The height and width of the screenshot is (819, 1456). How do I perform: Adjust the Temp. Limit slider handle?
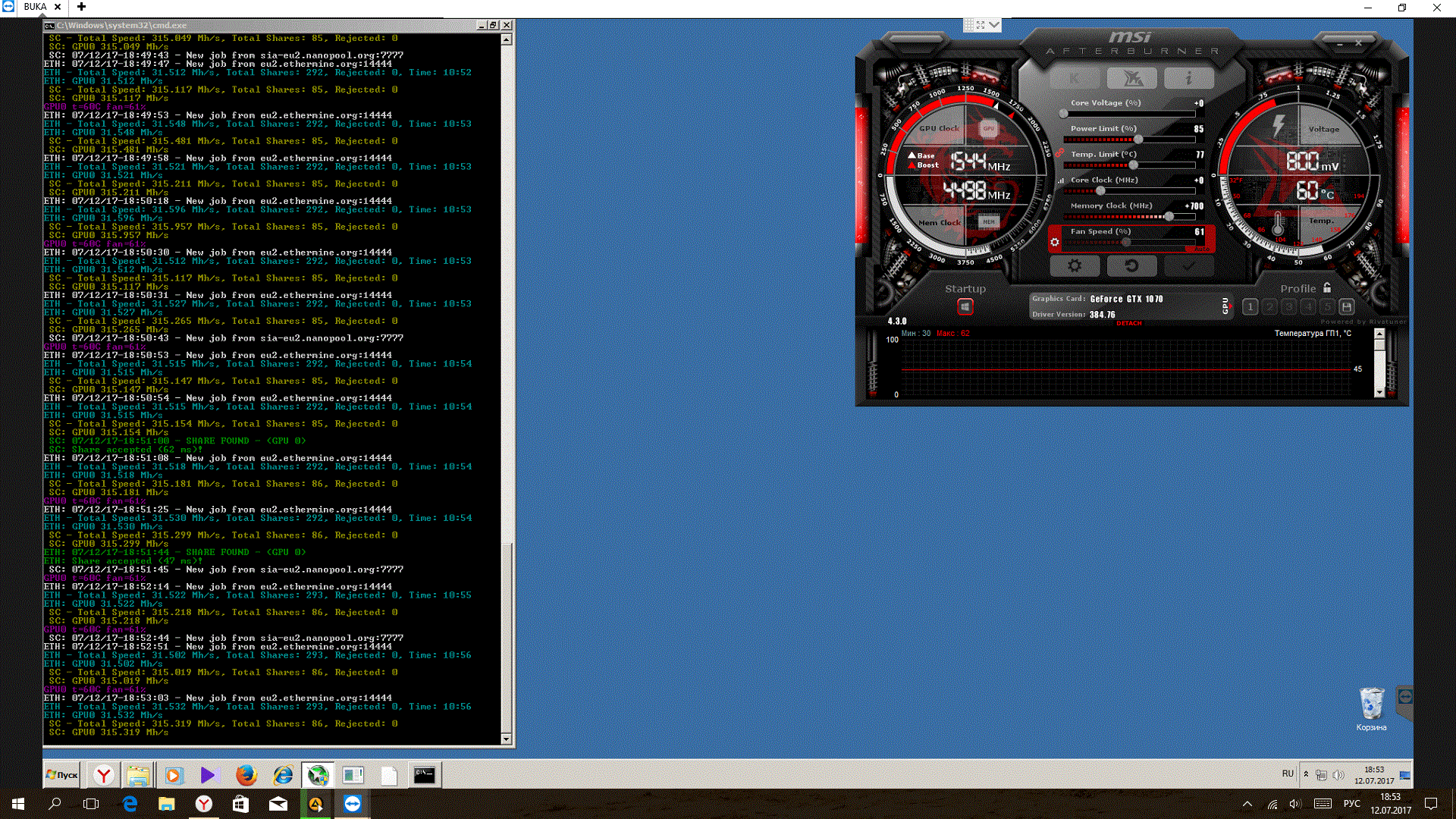pyautogui.click(x=1133, y=165)
